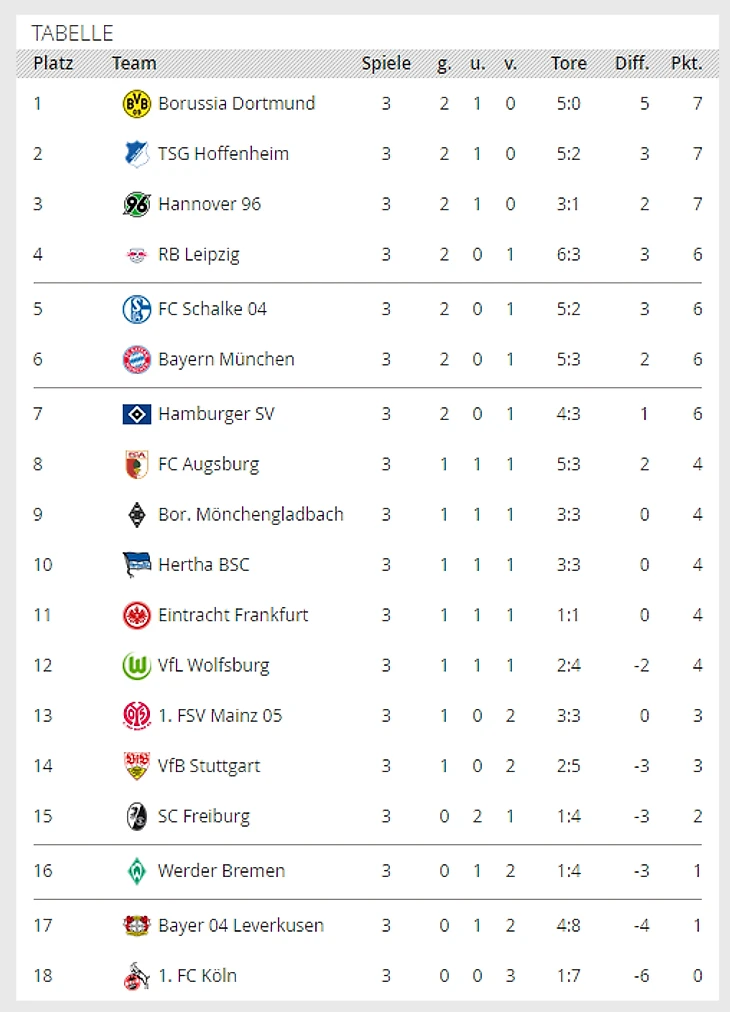730x1012 pixels.
Task: Click the Hamburger SV diamond logo
Action: pos(136,414)
